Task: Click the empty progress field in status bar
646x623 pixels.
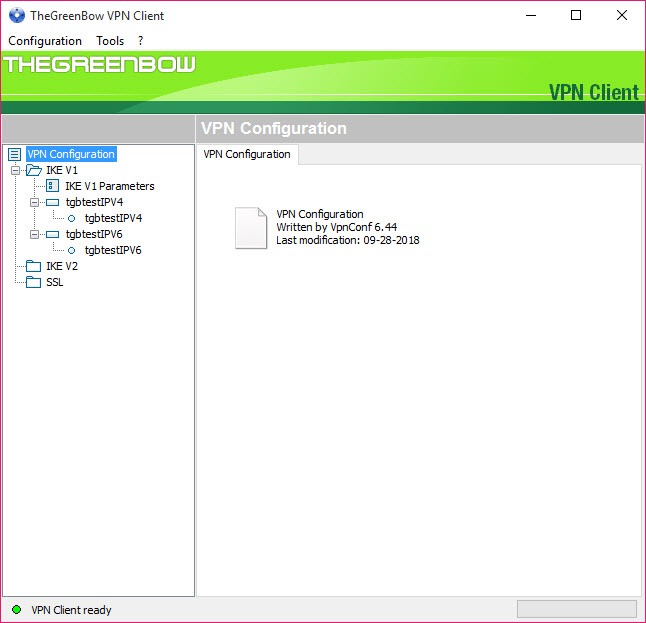Action: click(577, 609)
